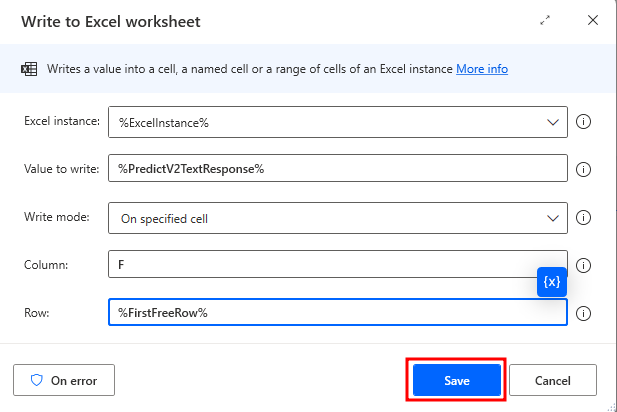Image resolution: width=617 pixels, height=412 pixels.
Task: Expand the Write mode dropdown
Action: [553, 218]
